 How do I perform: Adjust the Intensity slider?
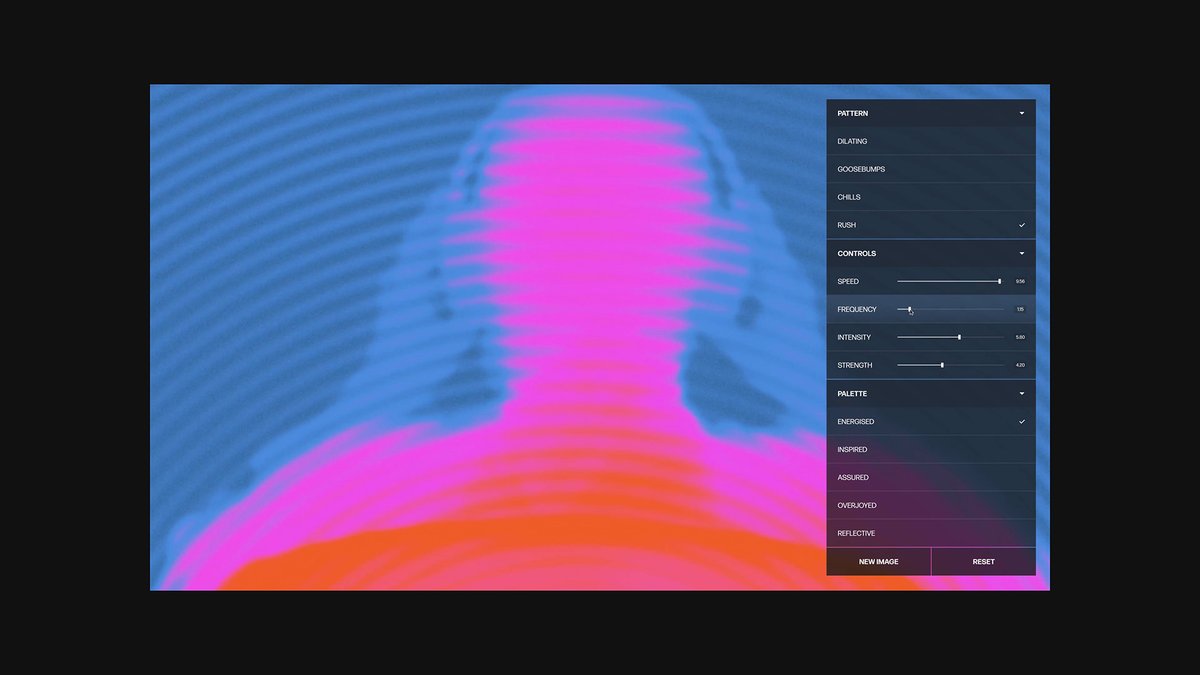(950, 337)
